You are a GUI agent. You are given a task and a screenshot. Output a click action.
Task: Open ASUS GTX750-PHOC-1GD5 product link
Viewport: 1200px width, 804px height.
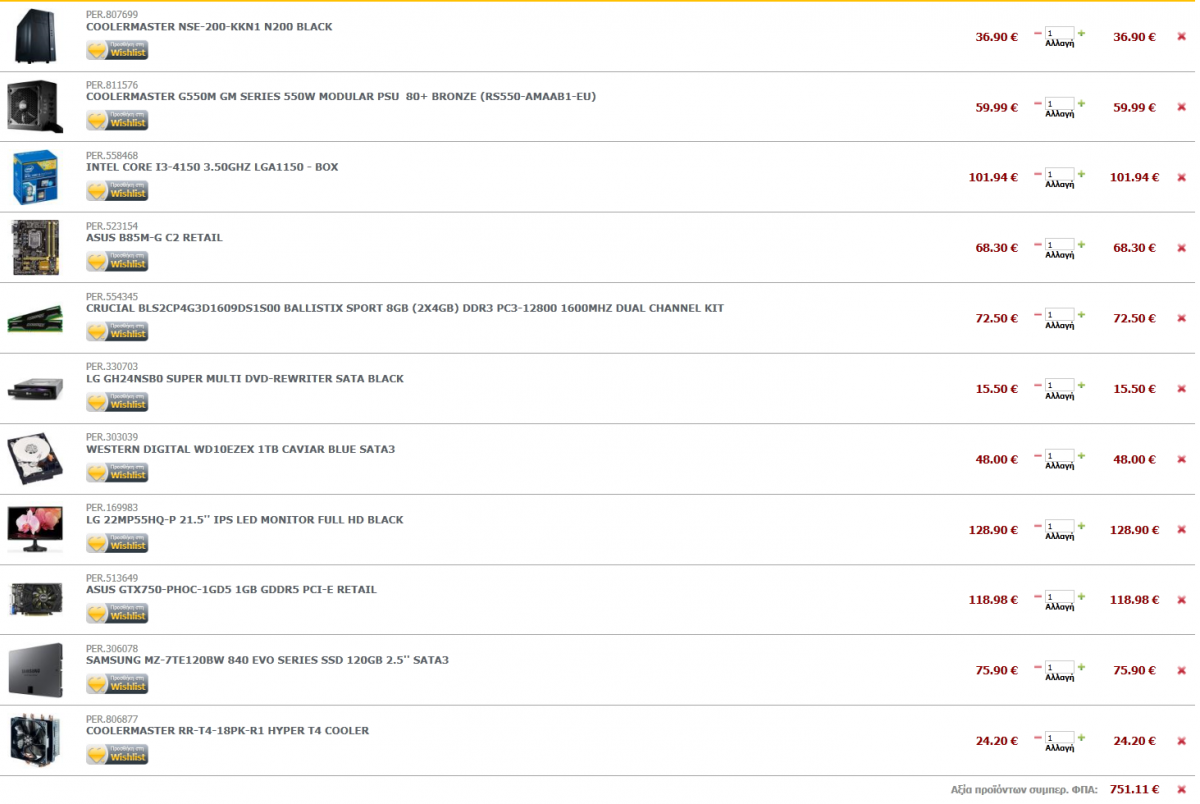(231, 590)
